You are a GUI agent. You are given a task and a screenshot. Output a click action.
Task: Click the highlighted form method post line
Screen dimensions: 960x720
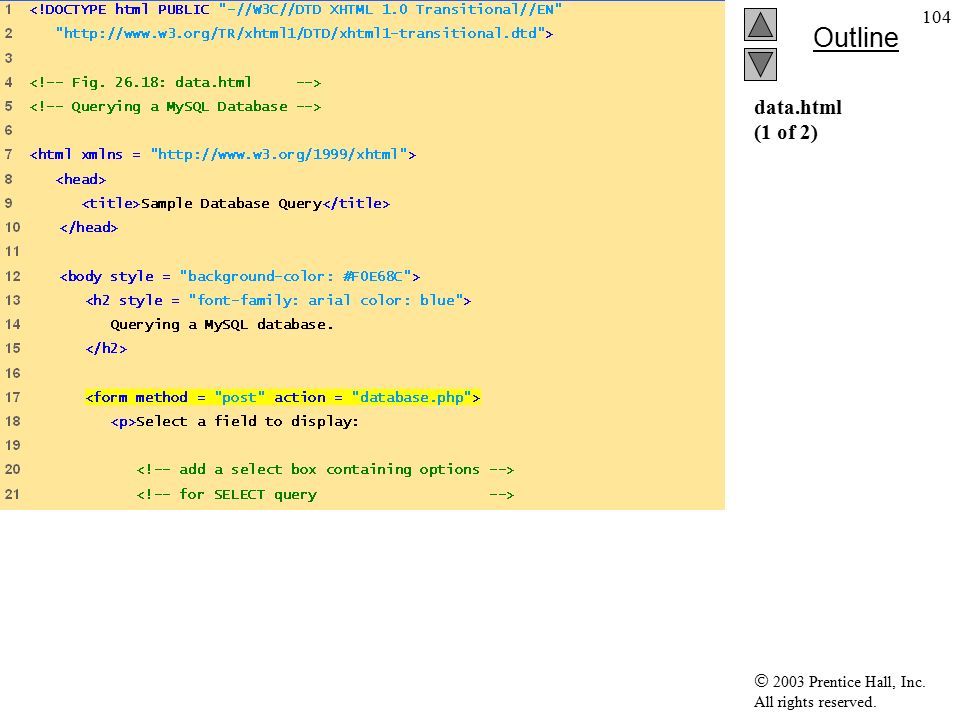283,397
